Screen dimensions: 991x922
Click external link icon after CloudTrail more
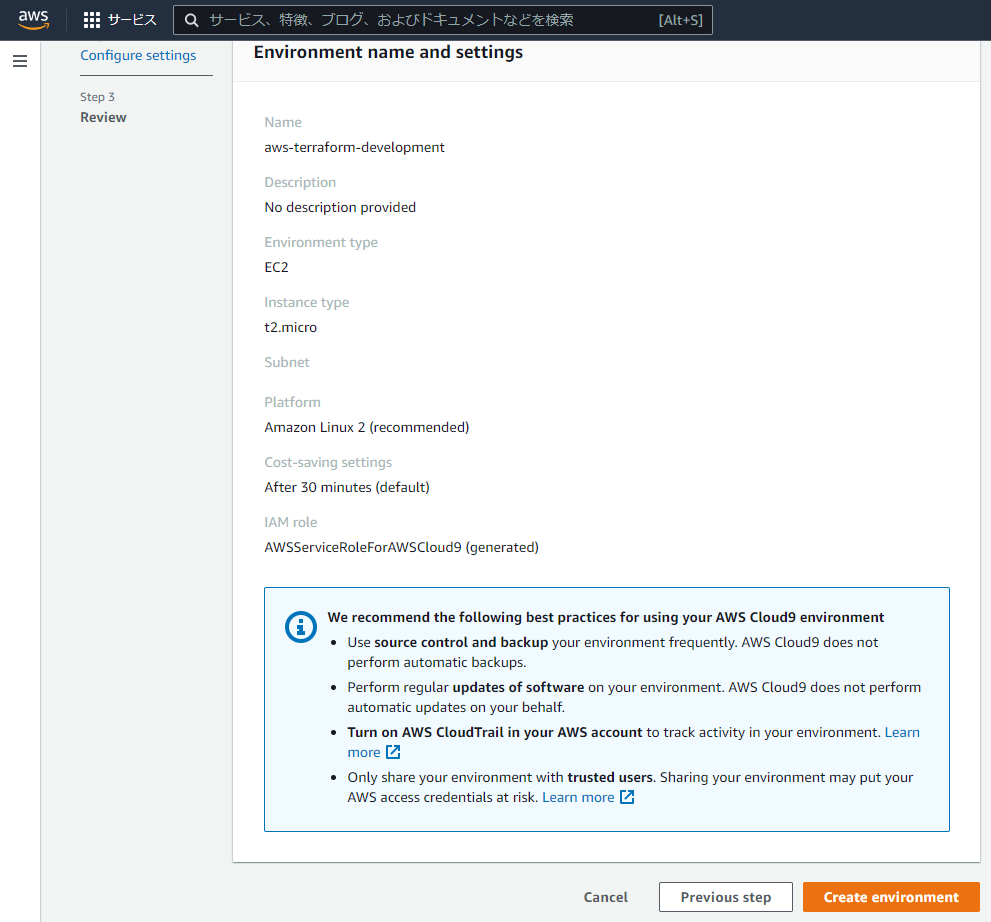pos(393,752)
